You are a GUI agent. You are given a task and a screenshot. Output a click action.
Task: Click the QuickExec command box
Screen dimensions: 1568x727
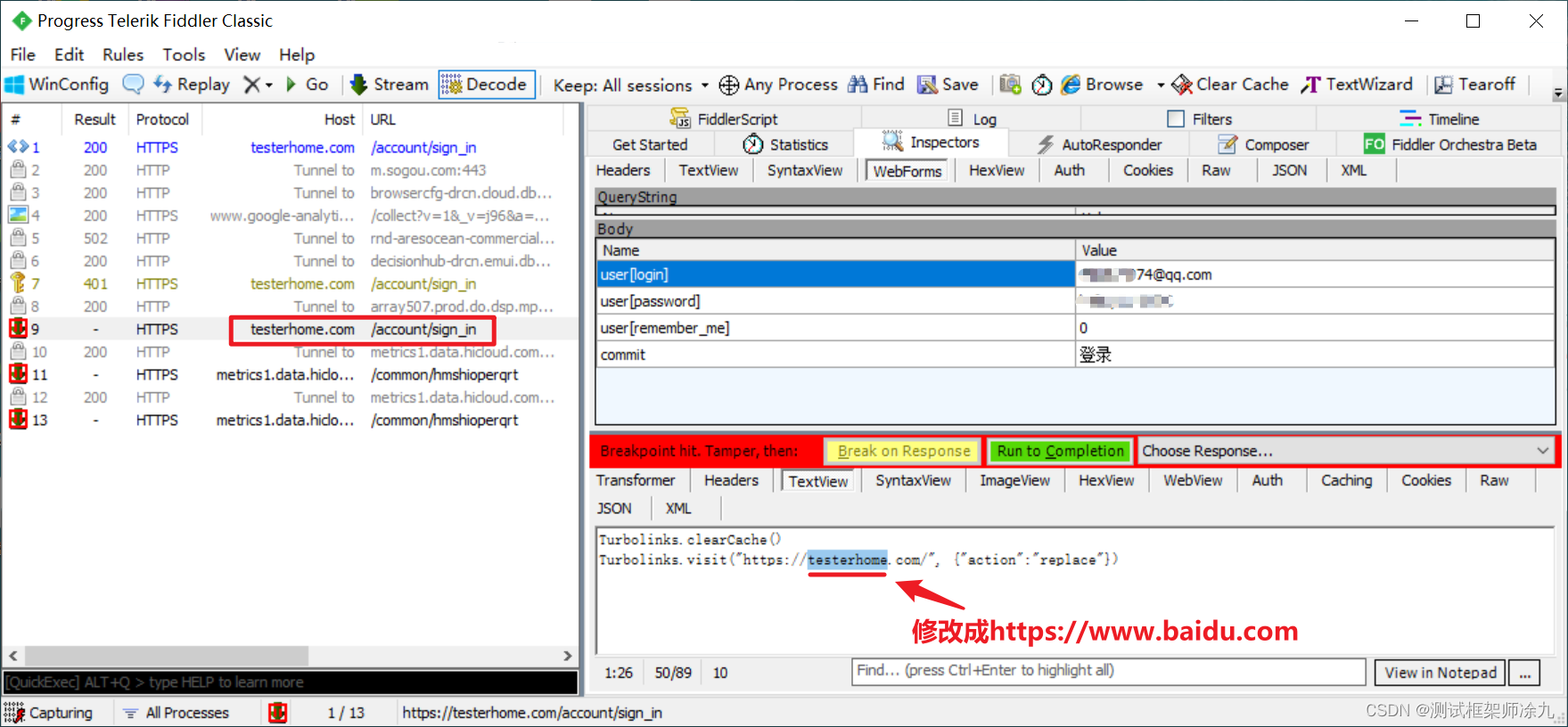coord(291,682)
